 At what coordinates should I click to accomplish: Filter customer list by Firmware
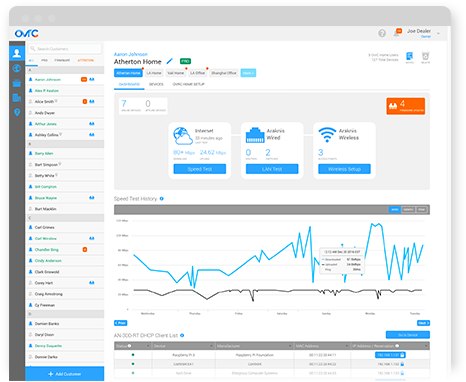[x=62, y=60]
